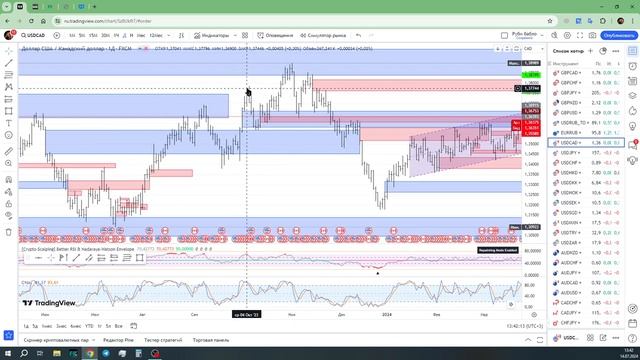Select the ruler Measure tool
The image size is (640, 360).
pos(9,151)
